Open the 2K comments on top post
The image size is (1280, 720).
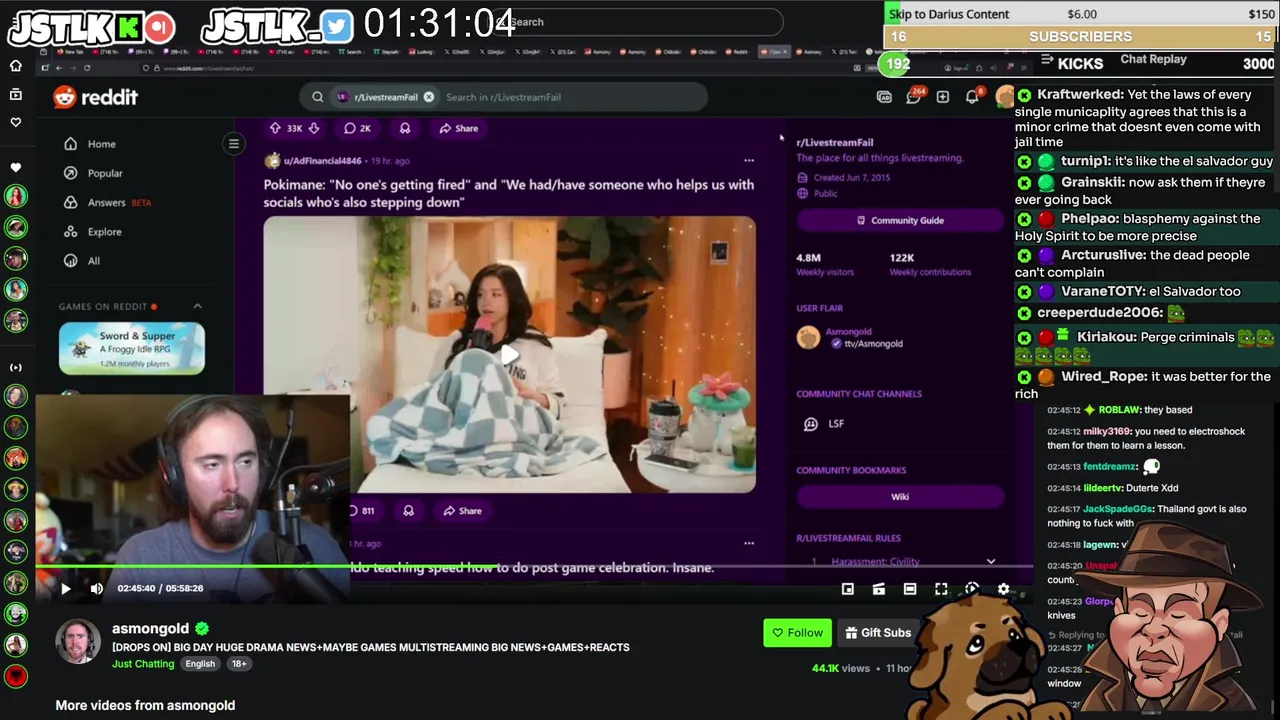coord(357,128)
